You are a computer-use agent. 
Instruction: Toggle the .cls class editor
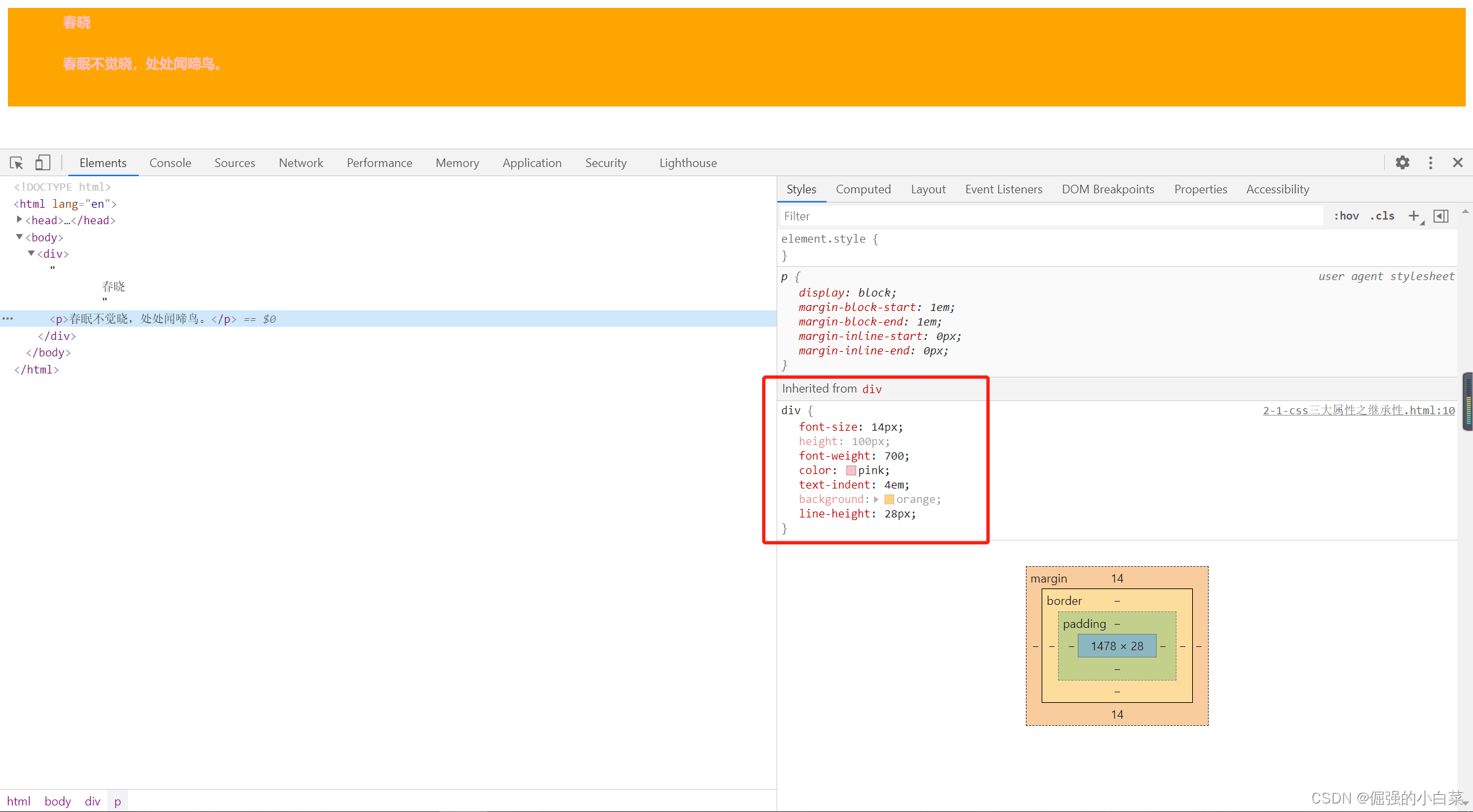pos(1382,216)
